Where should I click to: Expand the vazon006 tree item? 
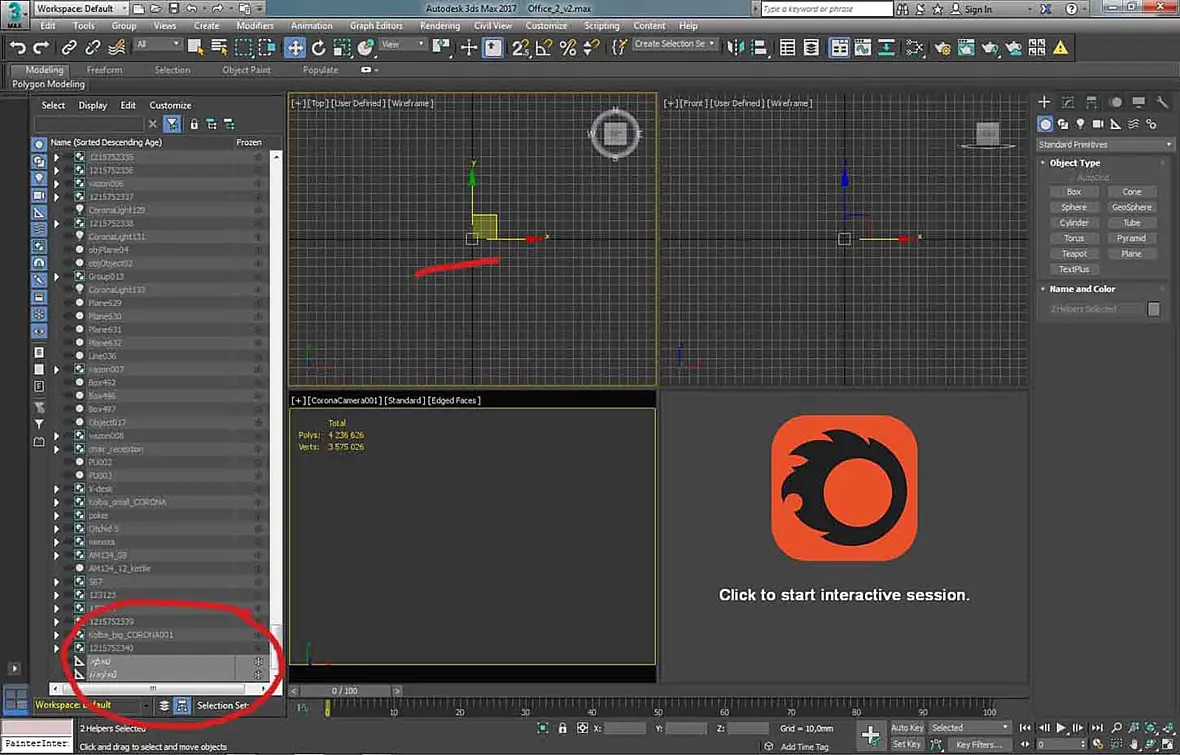[56, 184]
